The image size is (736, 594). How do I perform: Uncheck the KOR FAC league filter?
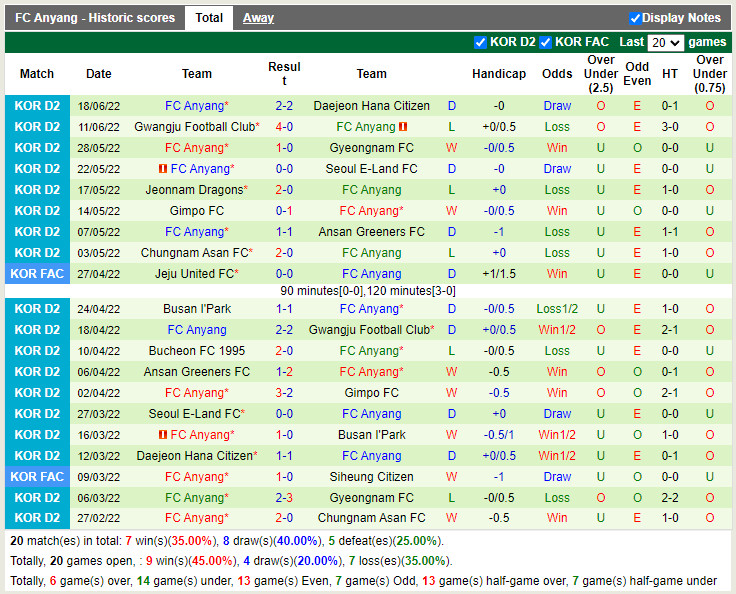pyautogui.click(x=545, y=42)
